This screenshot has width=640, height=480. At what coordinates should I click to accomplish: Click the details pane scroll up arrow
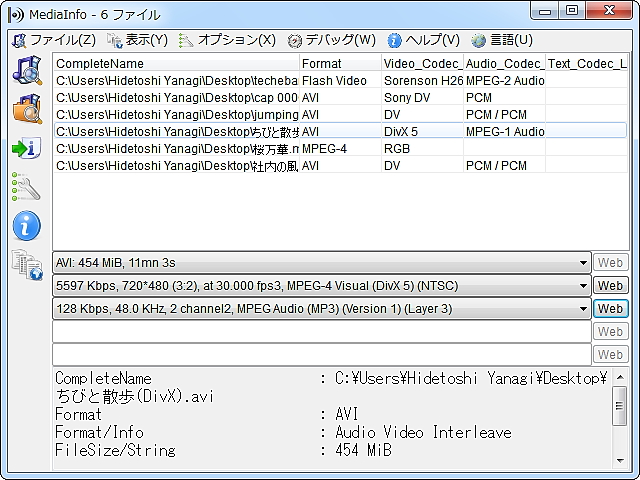pyautogui.click(x=620, y=377)
